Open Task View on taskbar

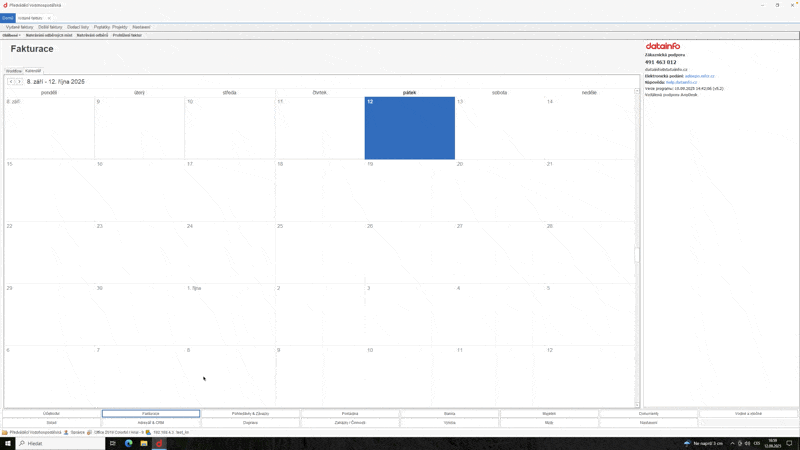pos(113,443)
